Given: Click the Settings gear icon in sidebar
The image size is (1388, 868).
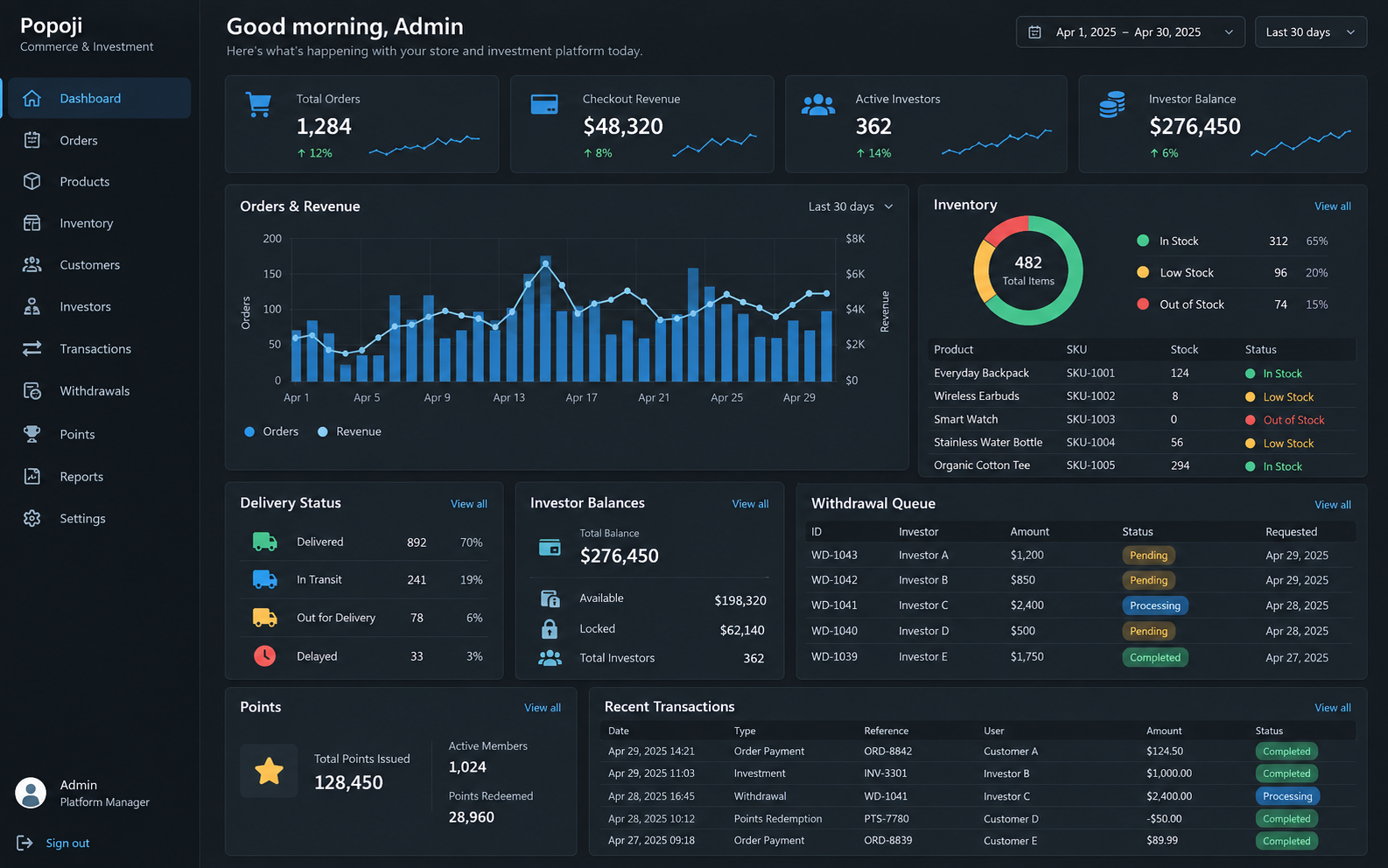Looking at the screenshot, I should click(32, 518).
